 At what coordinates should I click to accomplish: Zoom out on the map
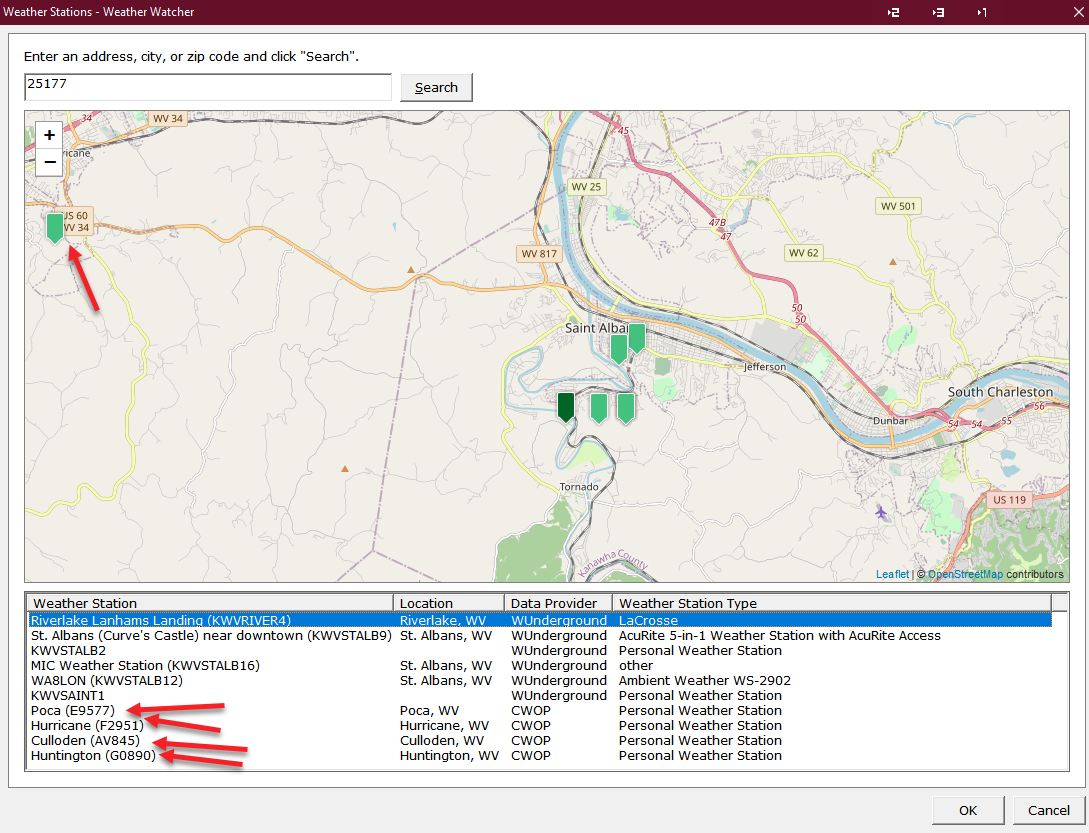49,162
